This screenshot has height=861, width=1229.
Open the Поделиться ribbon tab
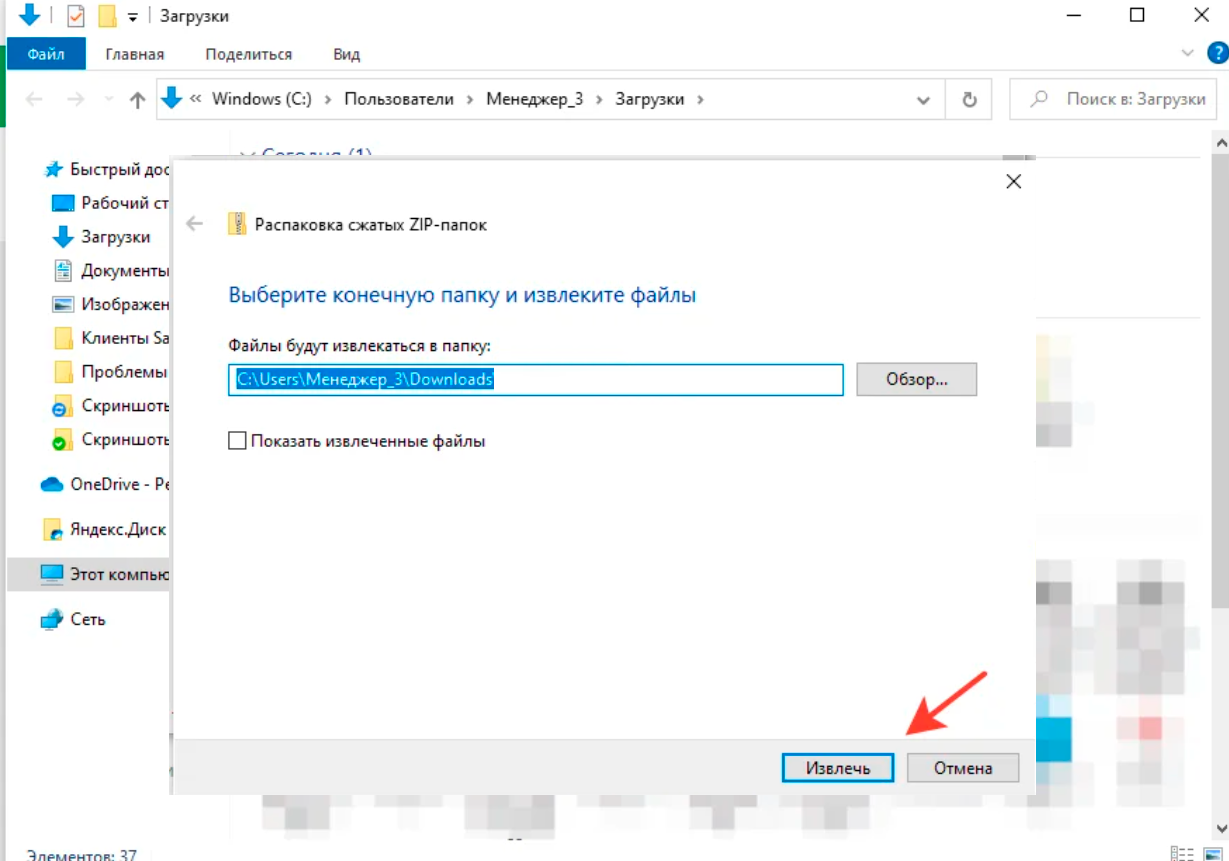(x=248, y=54)
